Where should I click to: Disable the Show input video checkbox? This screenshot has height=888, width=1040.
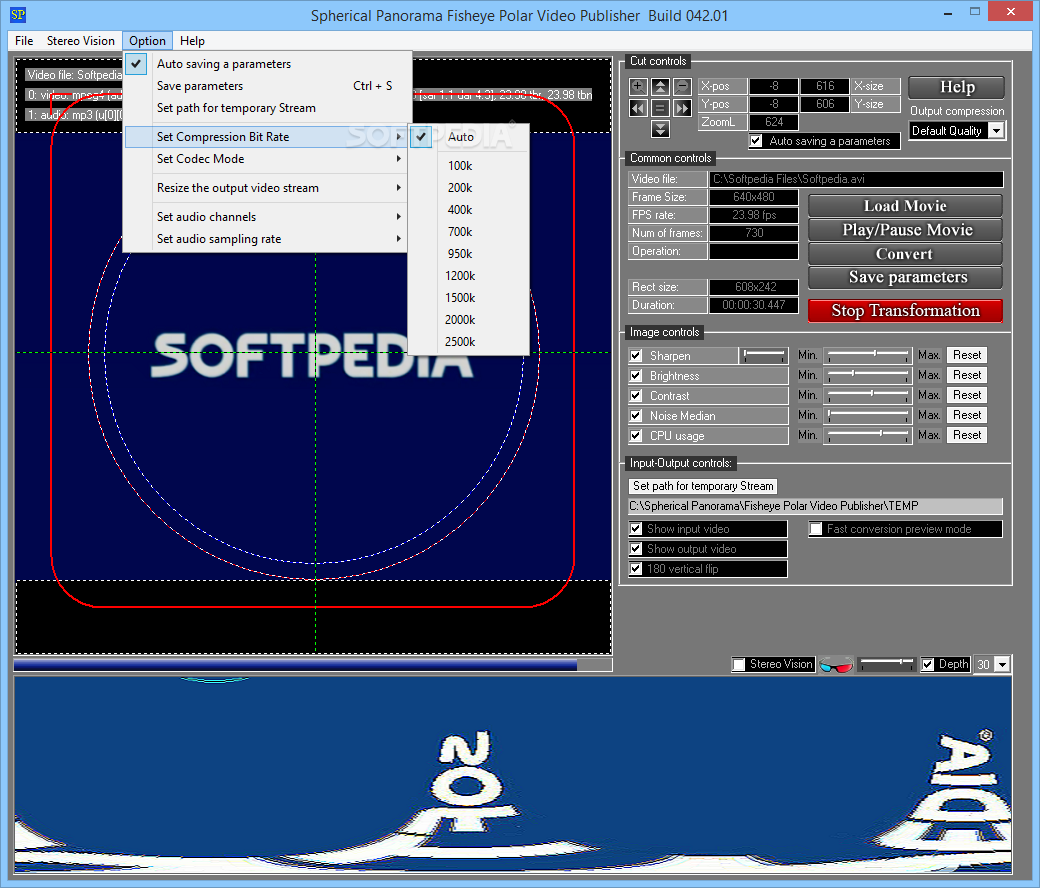635,529
